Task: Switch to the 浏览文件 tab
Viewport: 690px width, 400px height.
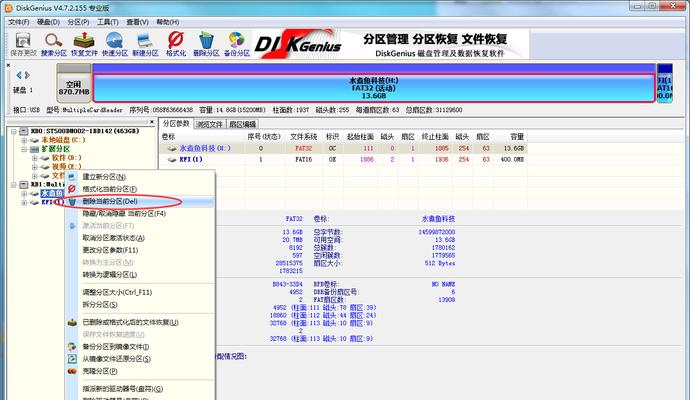Action: point(209,125)
